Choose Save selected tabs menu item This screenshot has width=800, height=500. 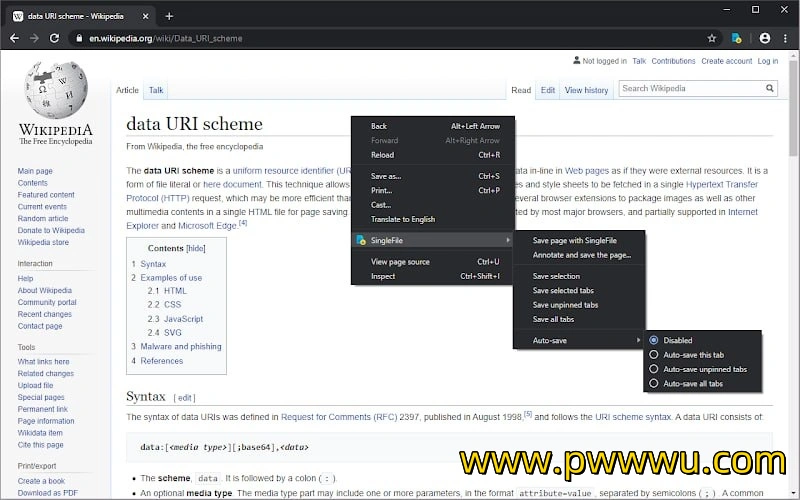pos(579,290)
